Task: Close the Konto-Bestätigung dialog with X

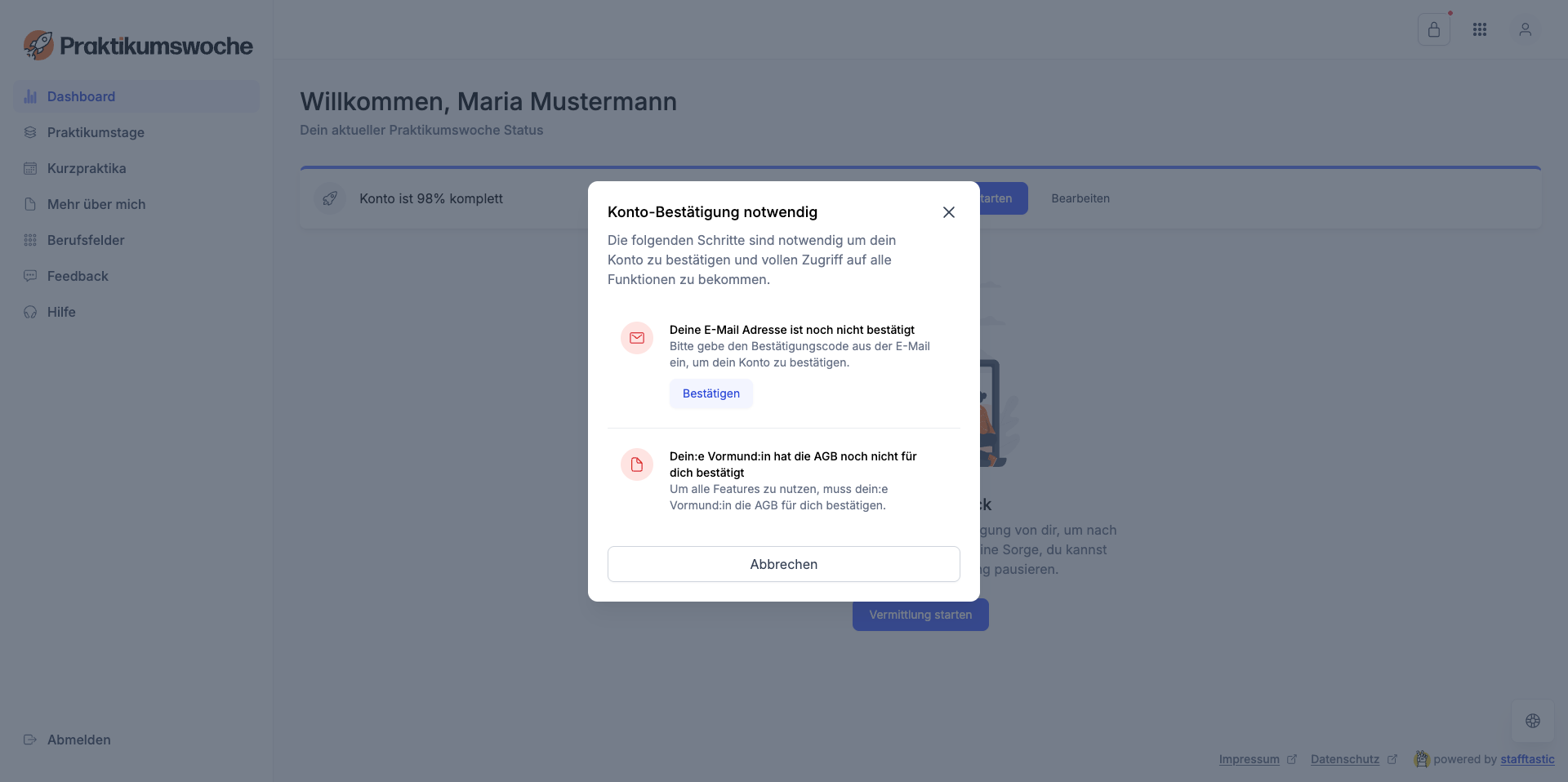Action: coord(948,212)
